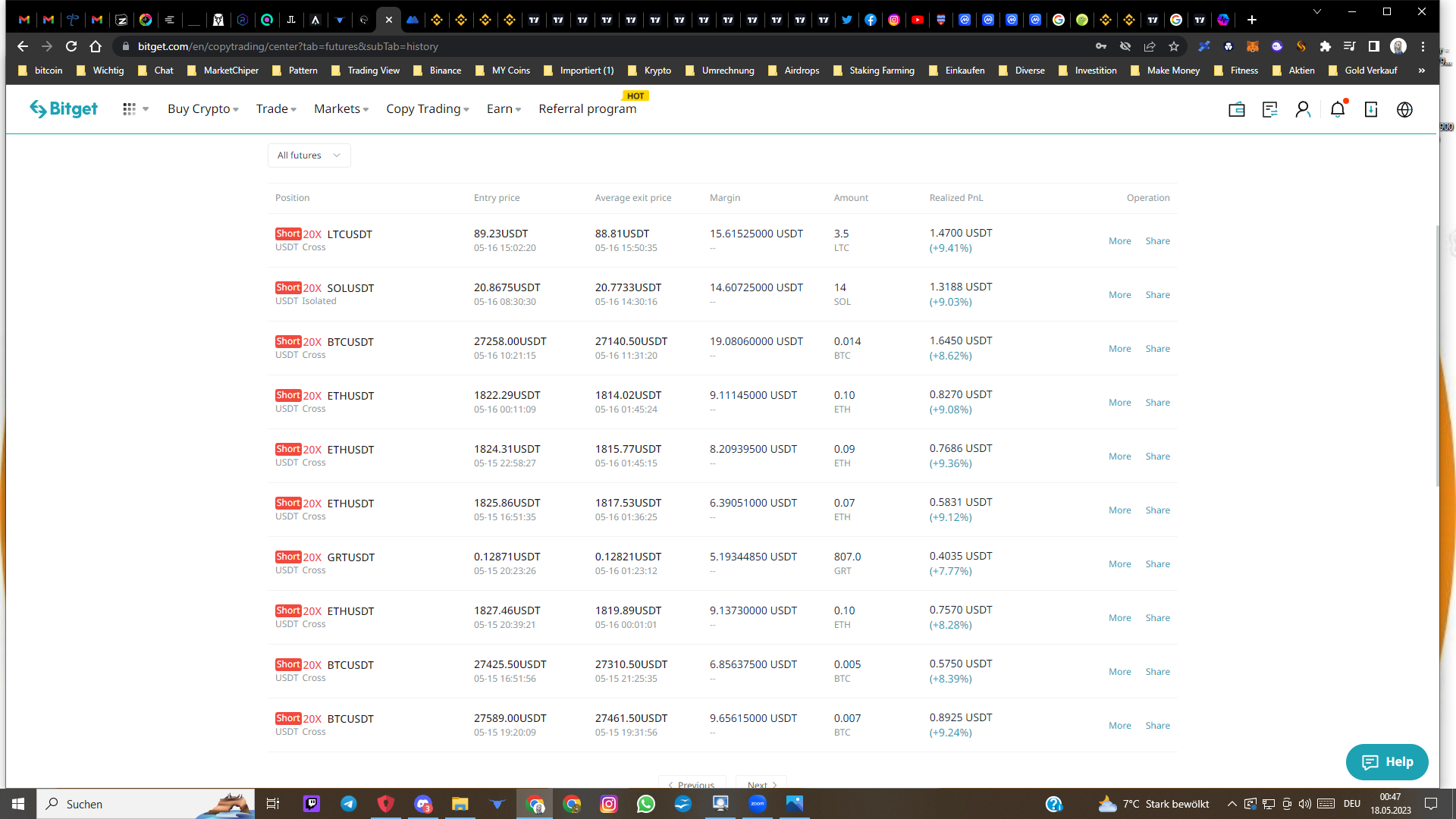Viewport: 1456px width, 819px height.
Task: Open Telegram from the taskbar
Action: point(349,804)
